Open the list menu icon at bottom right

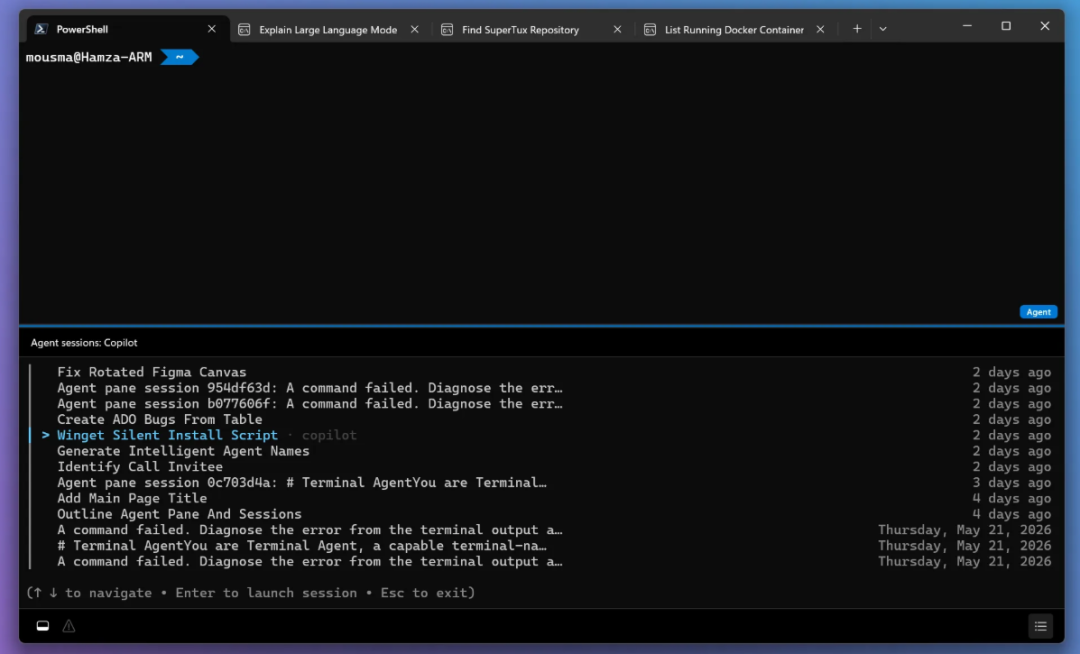pyautogui.click(x=1041, y=626)
